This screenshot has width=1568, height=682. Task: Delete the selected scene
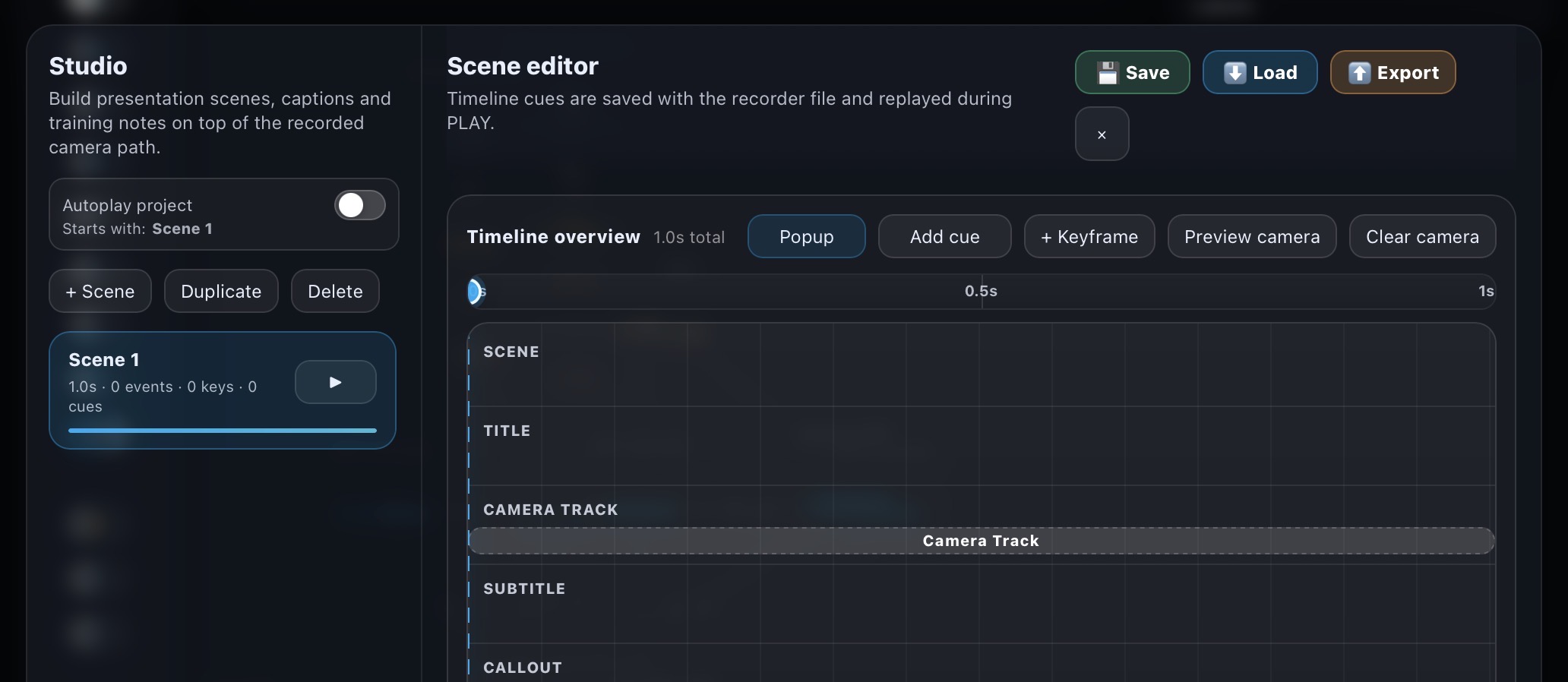tap(335, 291)
